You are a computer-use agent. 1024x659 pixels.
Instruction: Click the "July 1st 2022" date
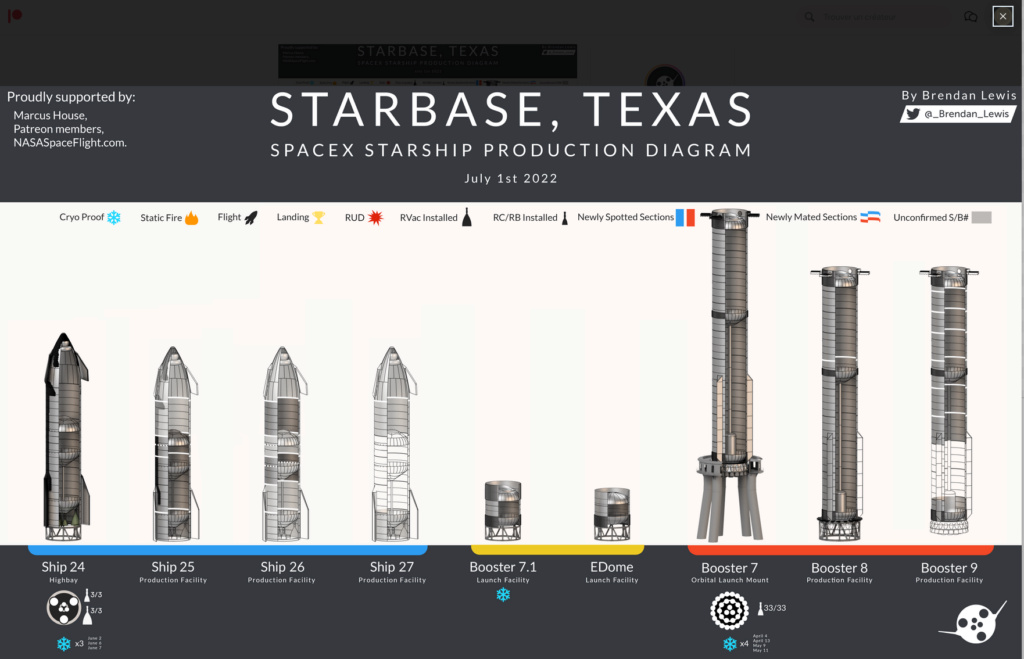511,178
